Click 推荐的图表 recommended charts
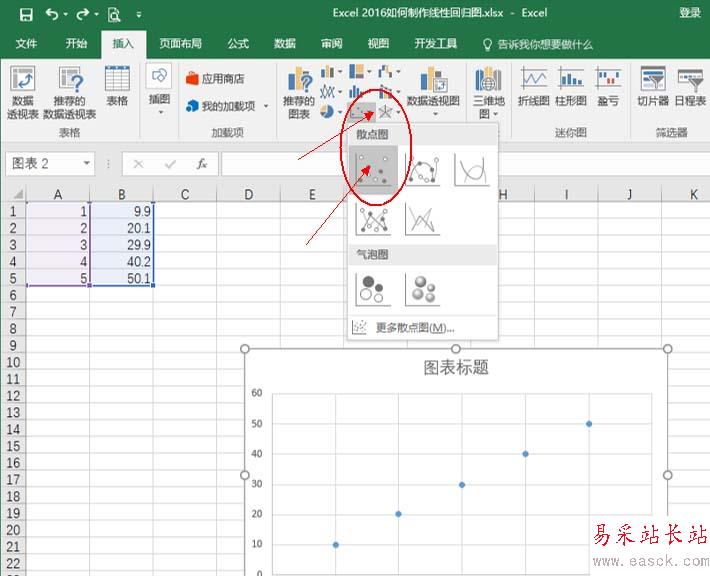 click(x=298, y=93)
